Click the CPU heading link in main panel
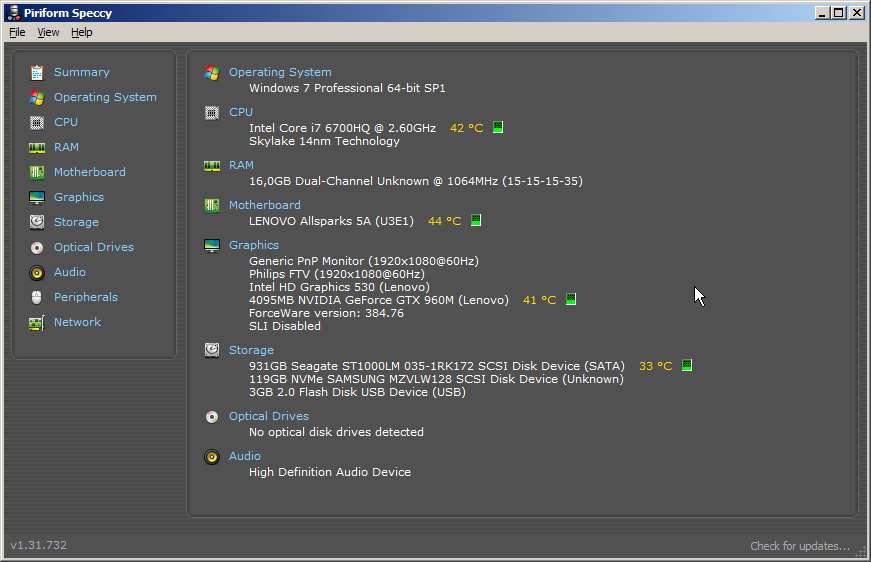Screen dimensions: 871x562 (241, 112)
